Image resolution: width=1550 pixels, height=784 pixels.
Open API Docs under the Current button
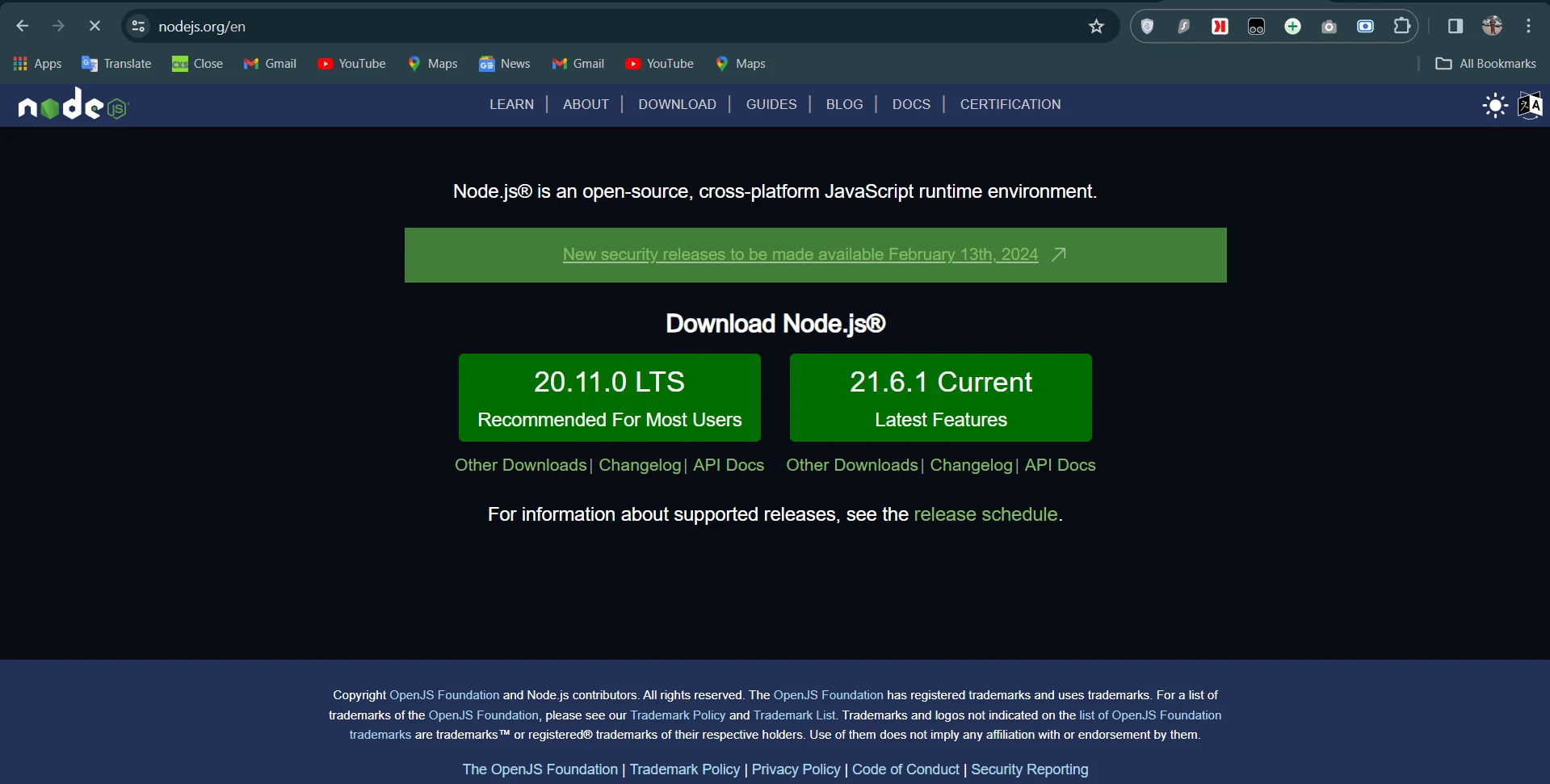(1060, 465)
